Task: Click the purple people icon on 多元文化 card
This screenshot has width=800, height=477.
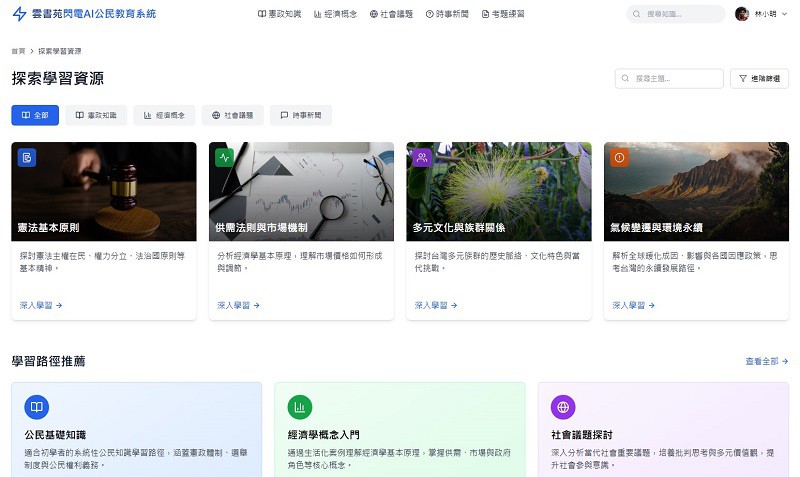Action: (422, 157)
